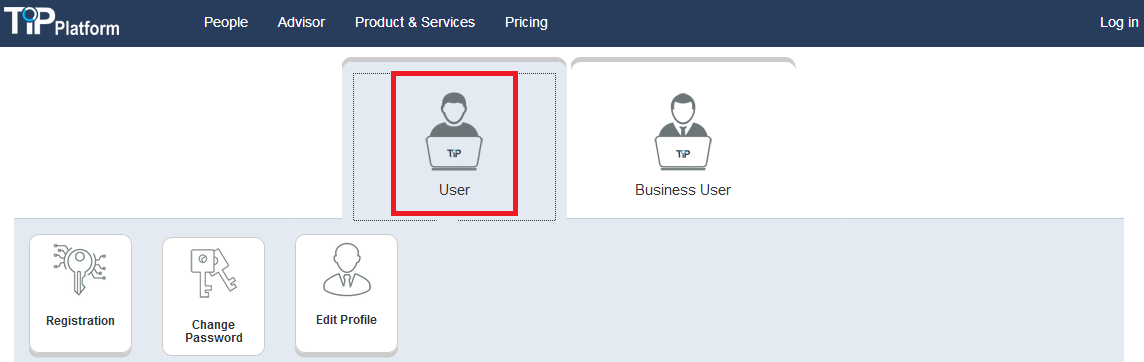This screenshot has height=362, width=1144.
Task: Click the TiP Platform logo
Action: tap(61, 21)
